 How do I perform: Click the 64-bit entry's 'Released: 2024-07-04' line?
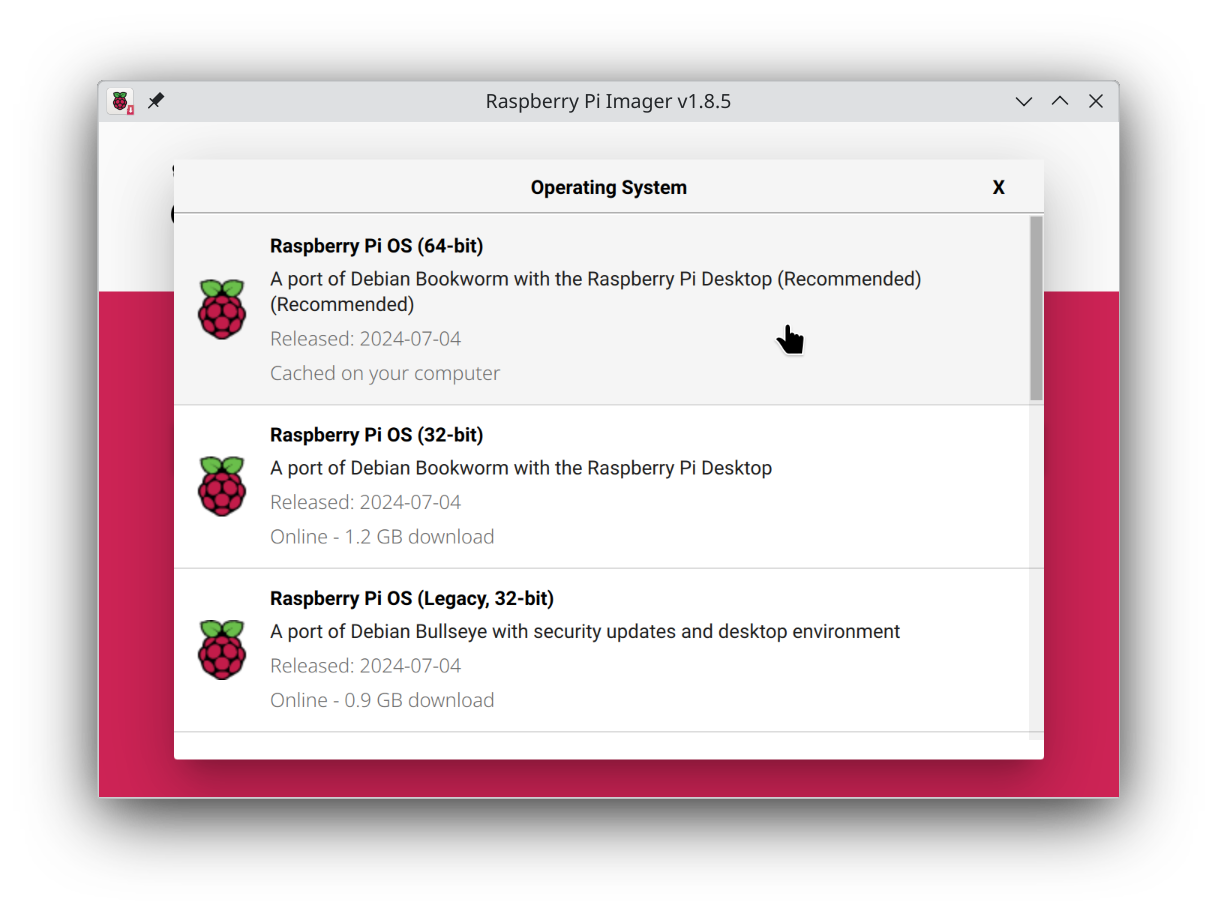coord(365,339)
